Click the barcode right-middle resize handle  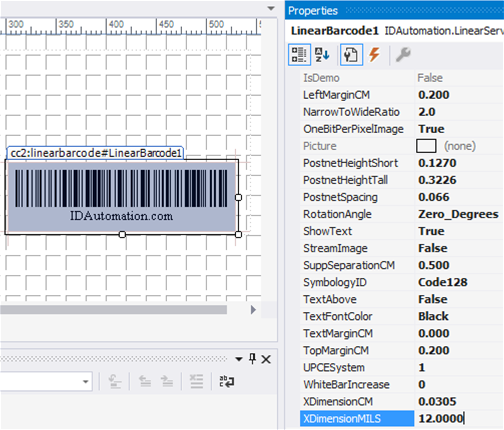tap(238, 197)
